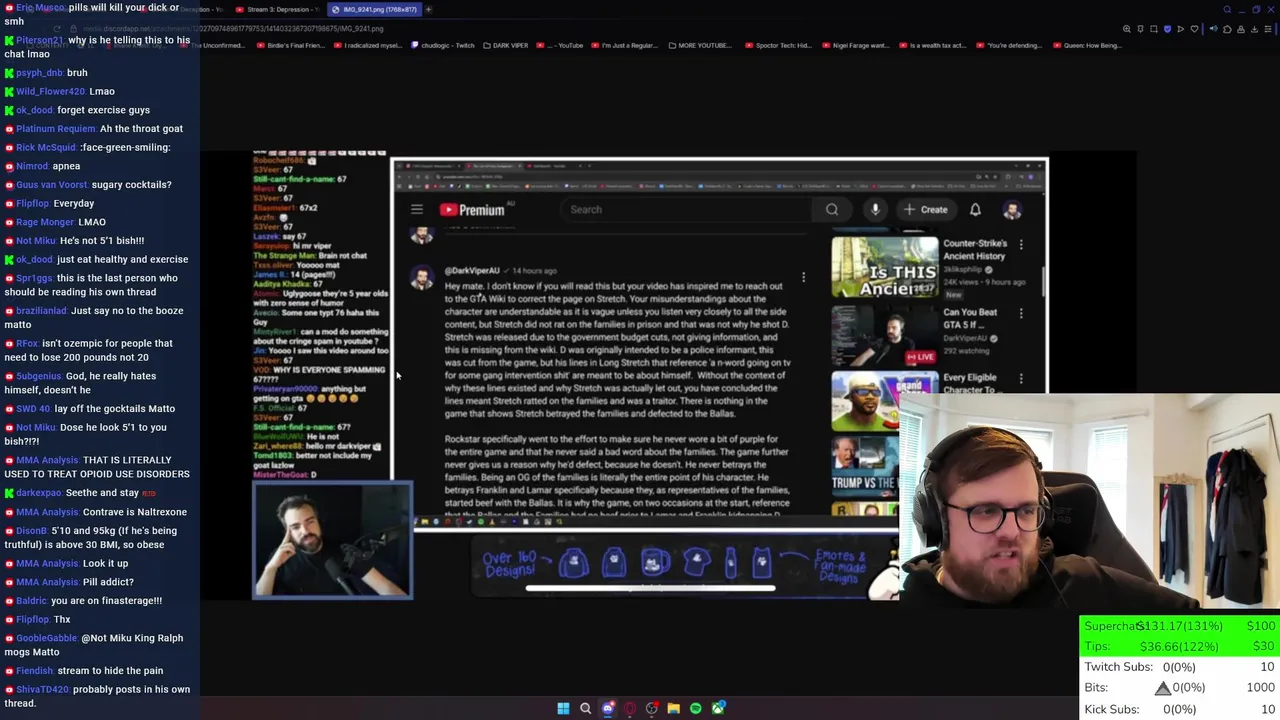Click the 'Tips:' goal line
This screenshot has width=1280, height=720.
(x=1180, y=646)
